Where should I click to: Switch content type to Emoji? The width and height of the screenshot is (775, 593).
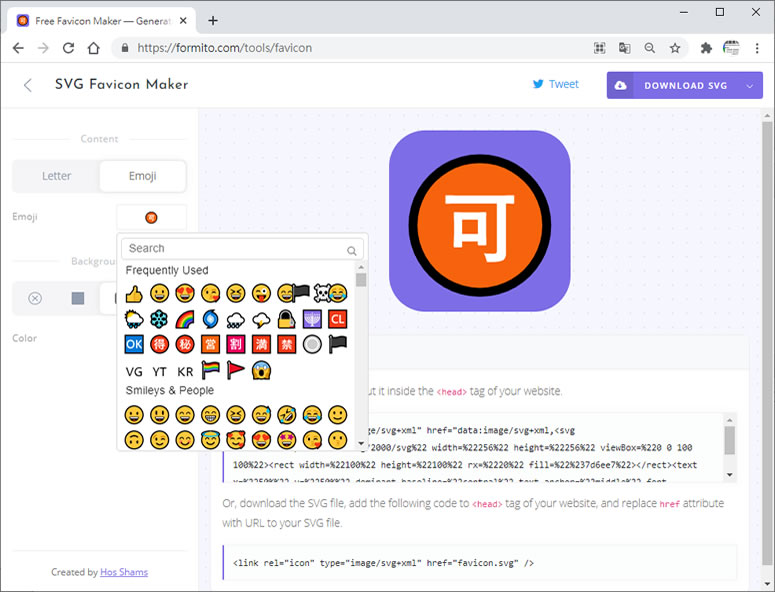pyautogui.click(x=142, y=176)
